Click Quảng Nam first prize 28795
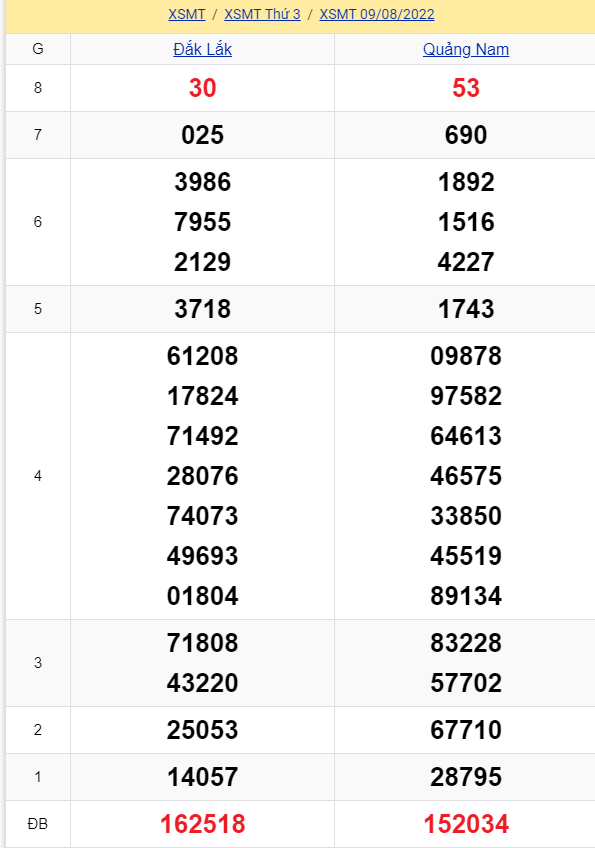The width and height of the screenshot is (595, 848). coord(466,777)
